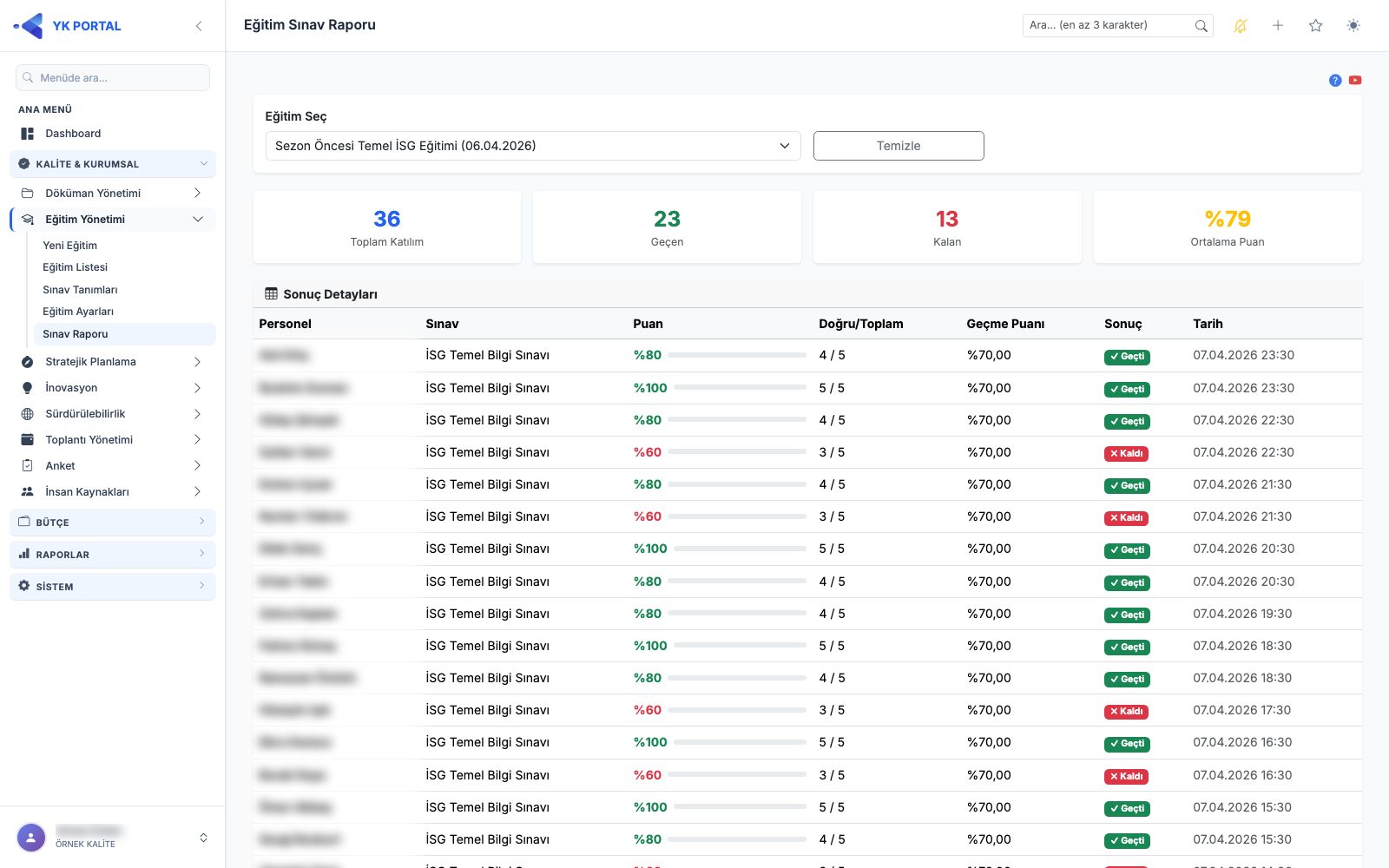Click the score bar for 22:30 %60 row
This screenshot has height=868, width=1389.
pos(737,452)
